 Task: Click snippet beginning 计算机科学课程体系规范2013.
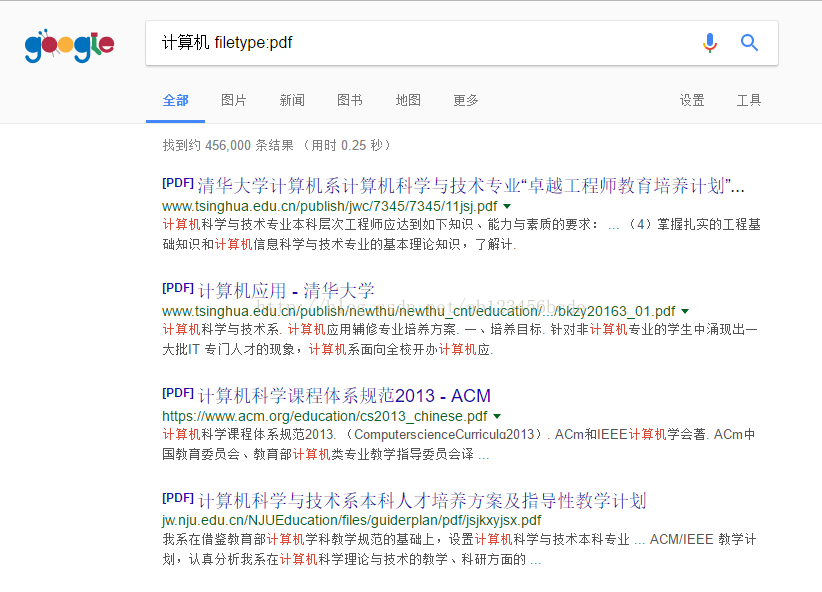point(459,444)
